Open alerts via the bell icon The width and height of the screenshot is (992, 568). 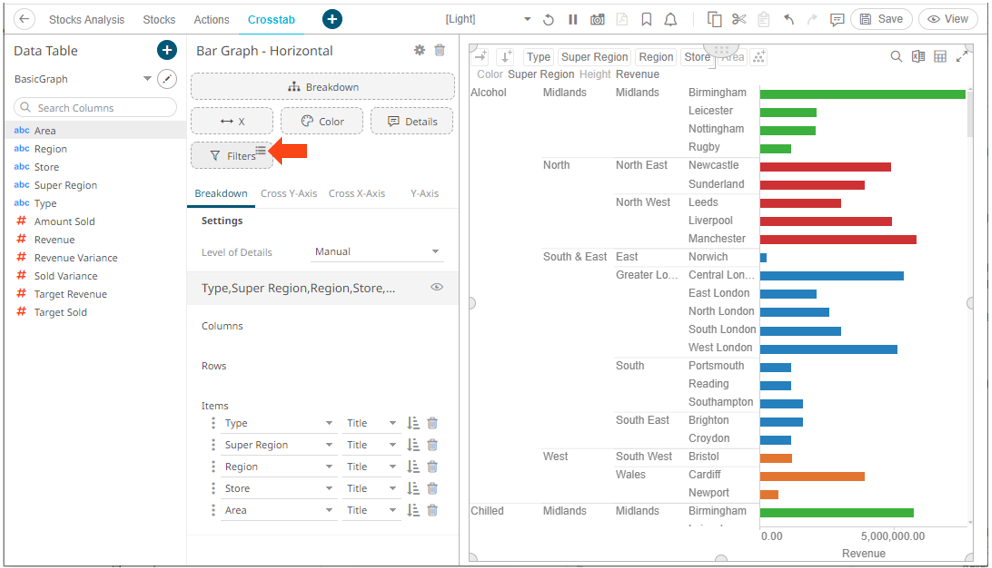tap(670, 19)
